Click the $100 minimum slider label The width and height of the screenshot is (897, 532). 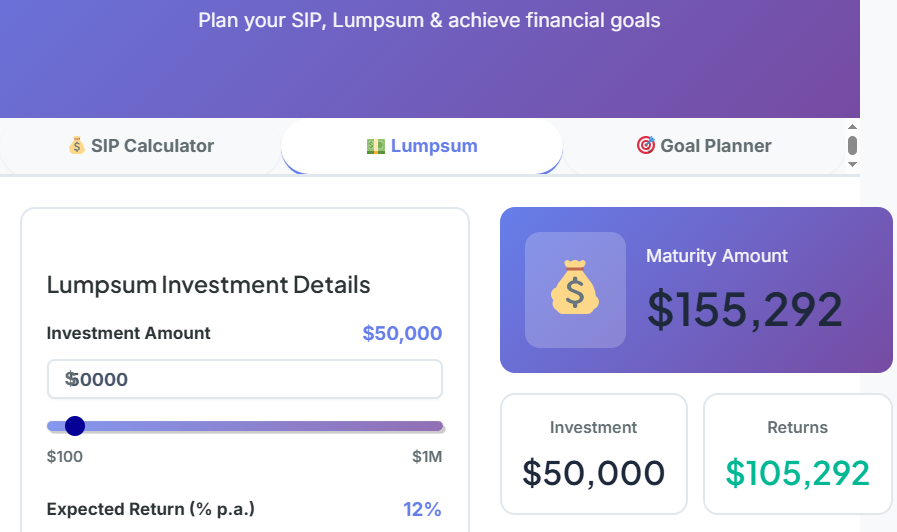click(x=65, y=457)
